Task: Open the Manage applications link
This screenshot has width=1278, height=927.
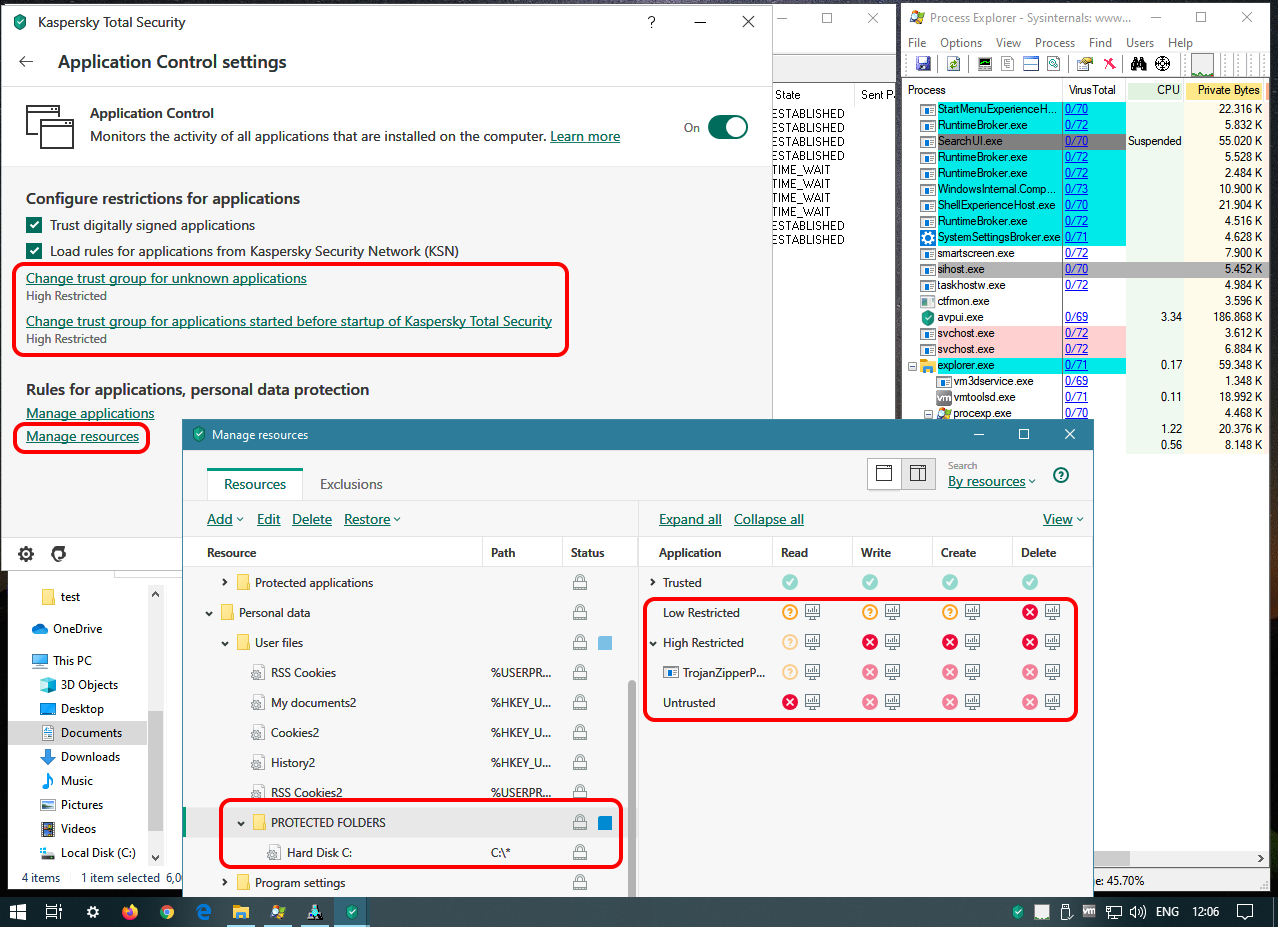Action: 90,413
